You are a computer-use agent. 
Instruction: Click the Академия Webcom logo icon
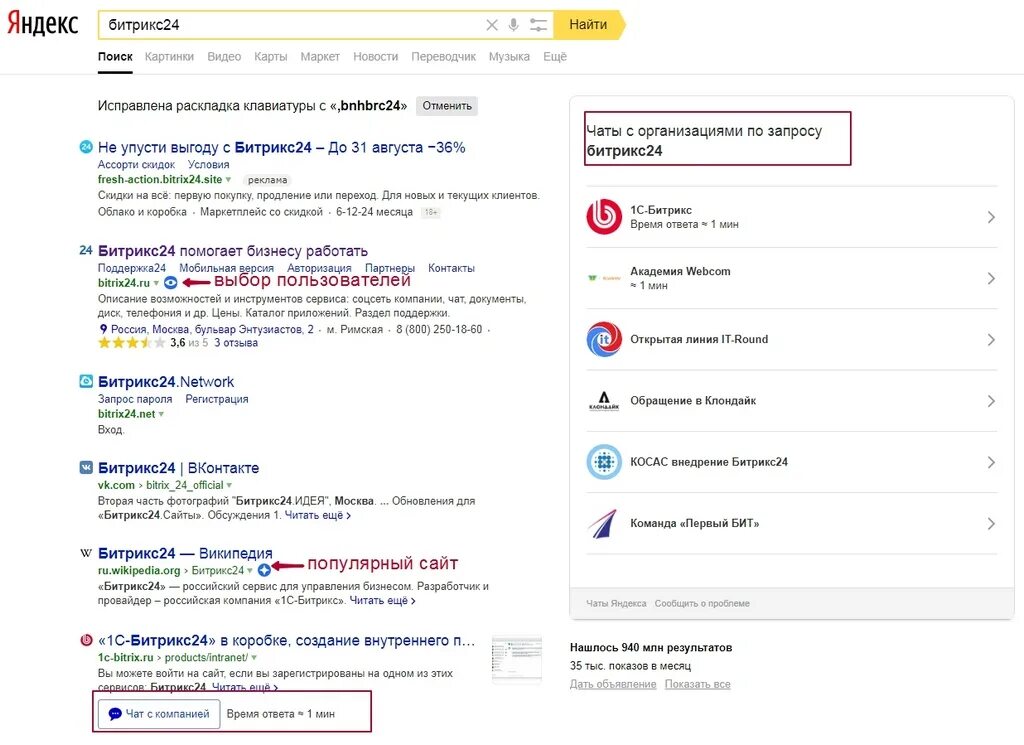click(604, 278)
